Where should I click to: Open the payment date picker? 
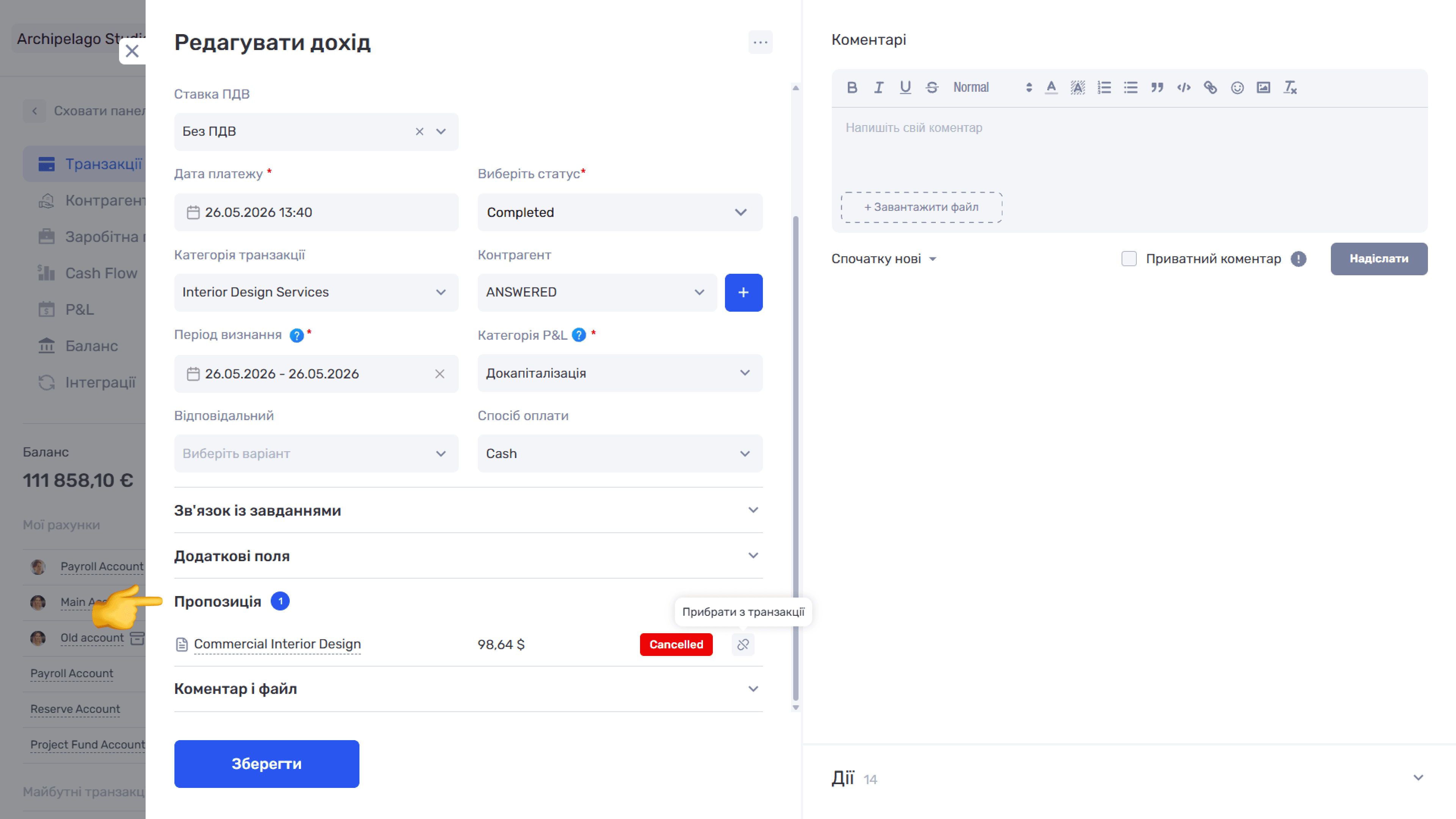316,212
